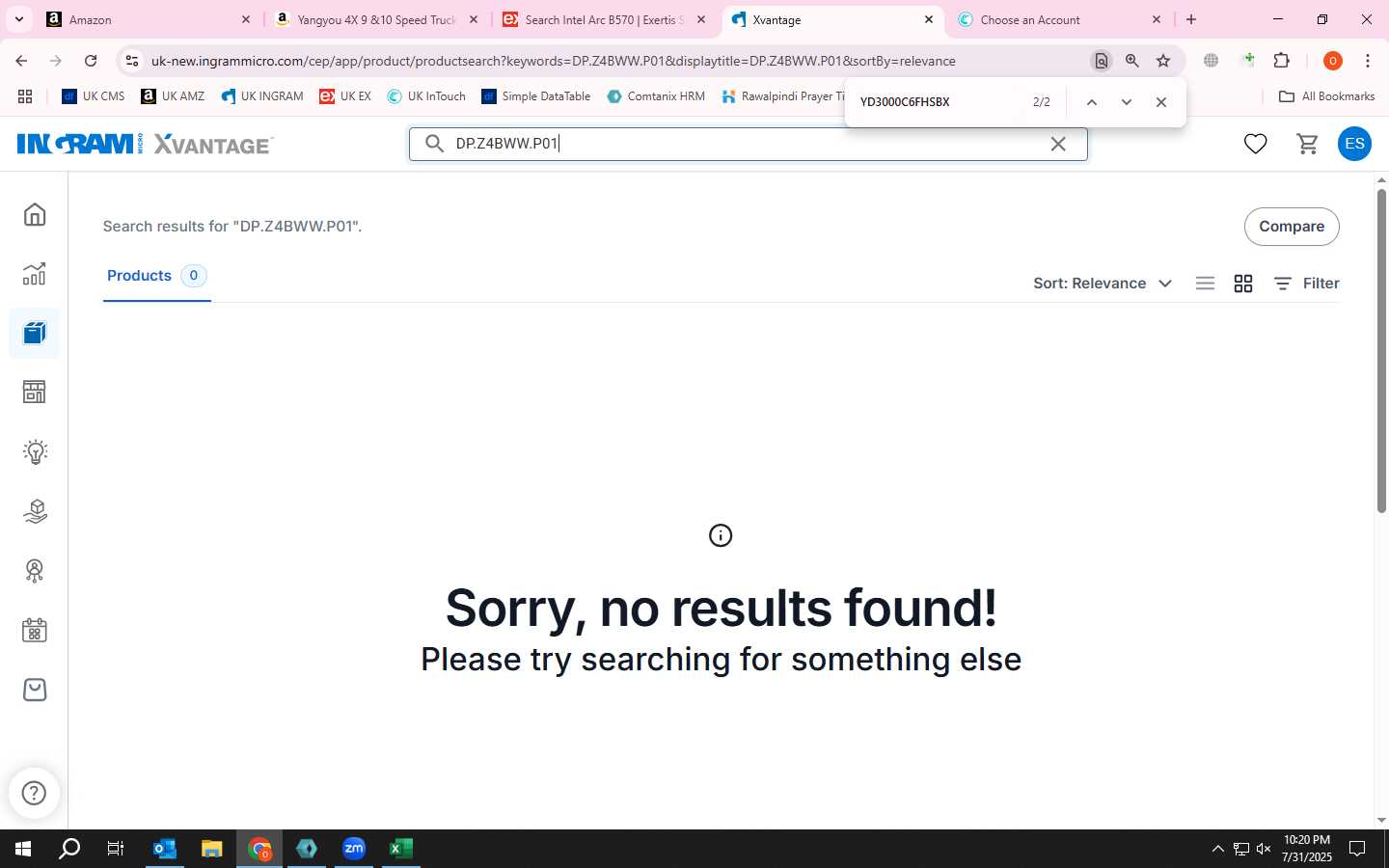Switch to the Search Intel Arc B570 tab
The image size is (1389, 868).
[x=605, y=19]
